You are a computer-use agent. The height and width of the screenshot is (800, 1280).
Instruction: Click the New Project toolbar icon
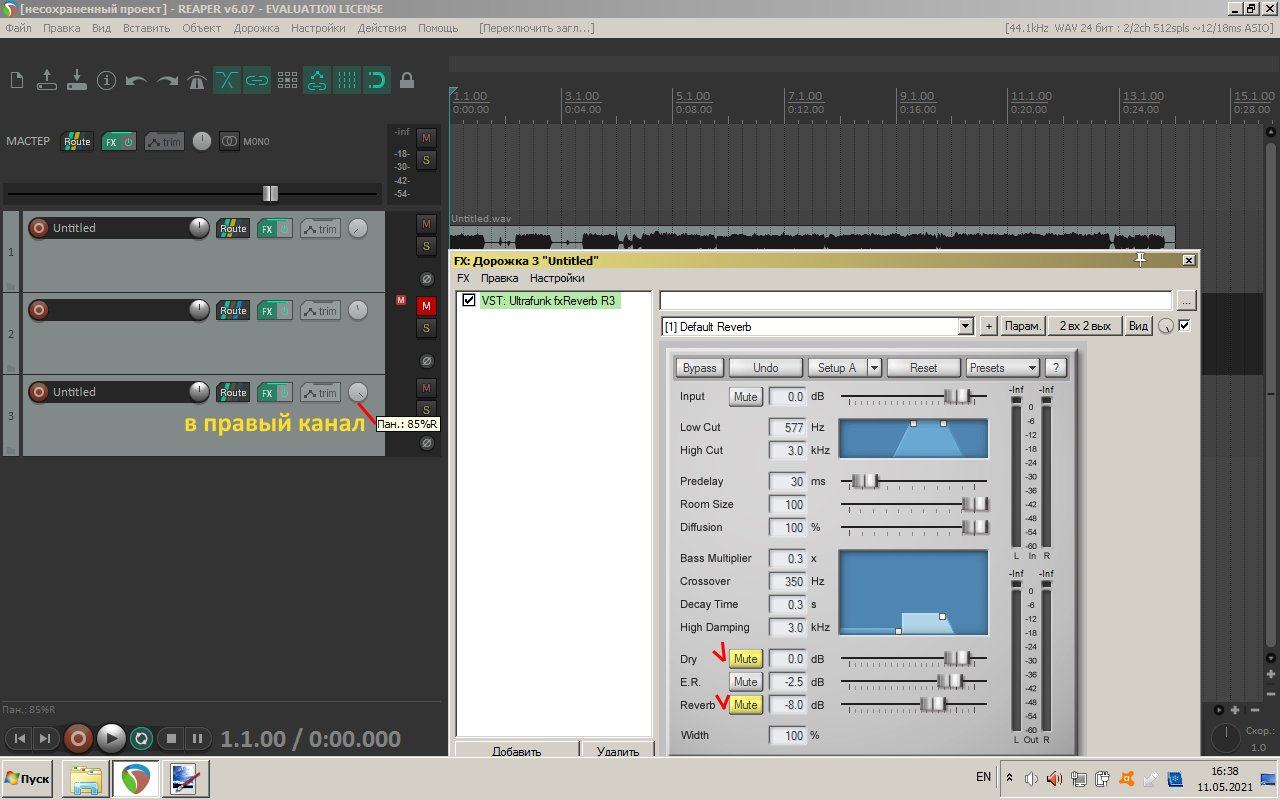[16, 81]
